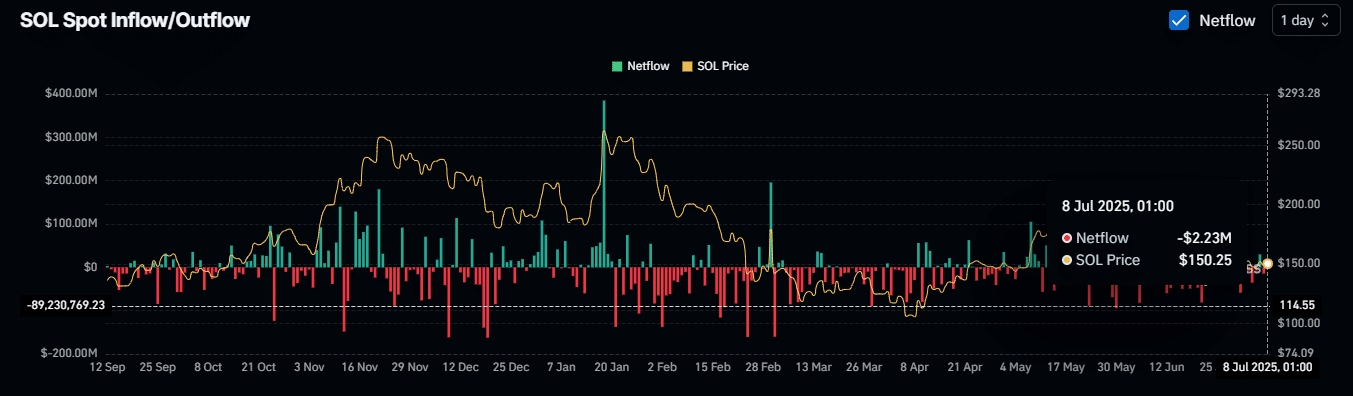Click the SOL Spot Inflow/Outflow title
This screenshot has width=1353, height=396.
click(135, 20)
